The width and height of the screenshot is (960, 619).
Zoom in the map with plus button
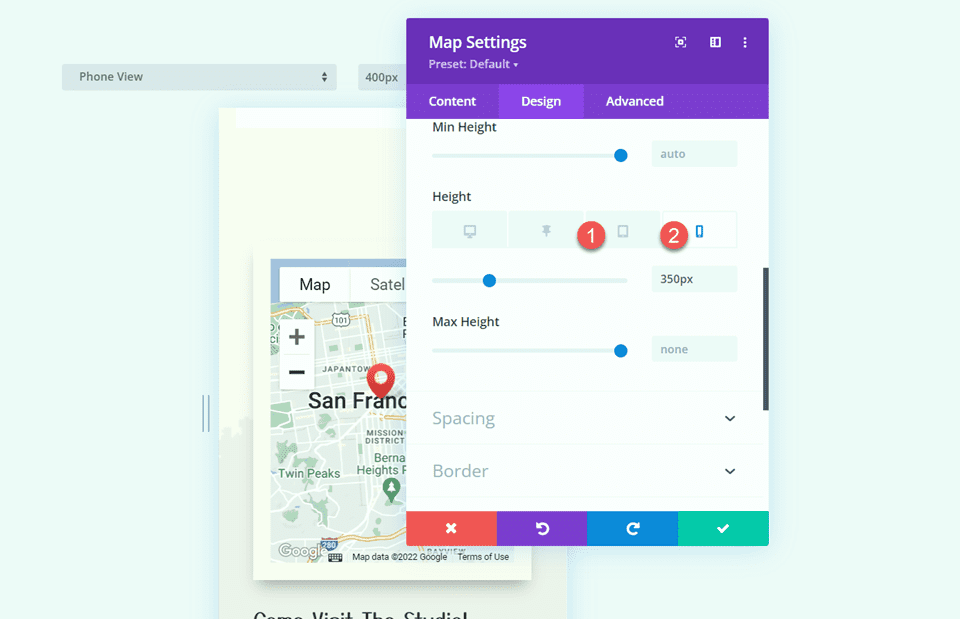tap(297, 338)
